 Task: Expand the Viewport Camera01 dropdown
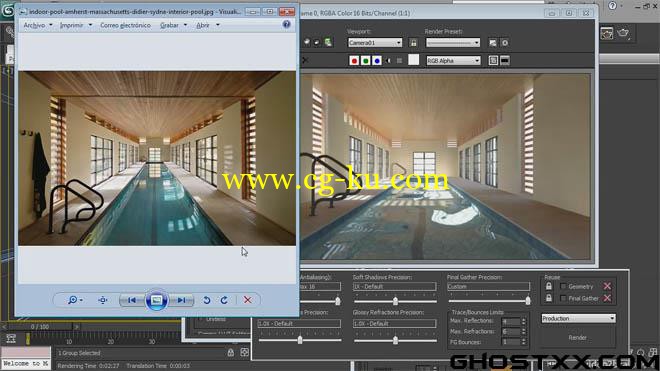click(375, 43)
